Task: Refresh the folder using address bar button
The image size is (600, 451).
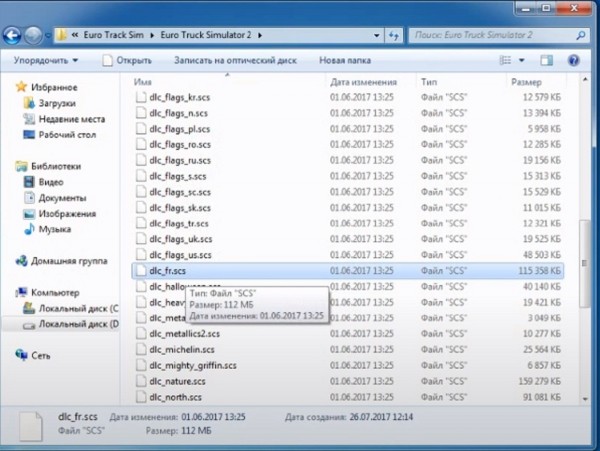Action: point(394,36)
